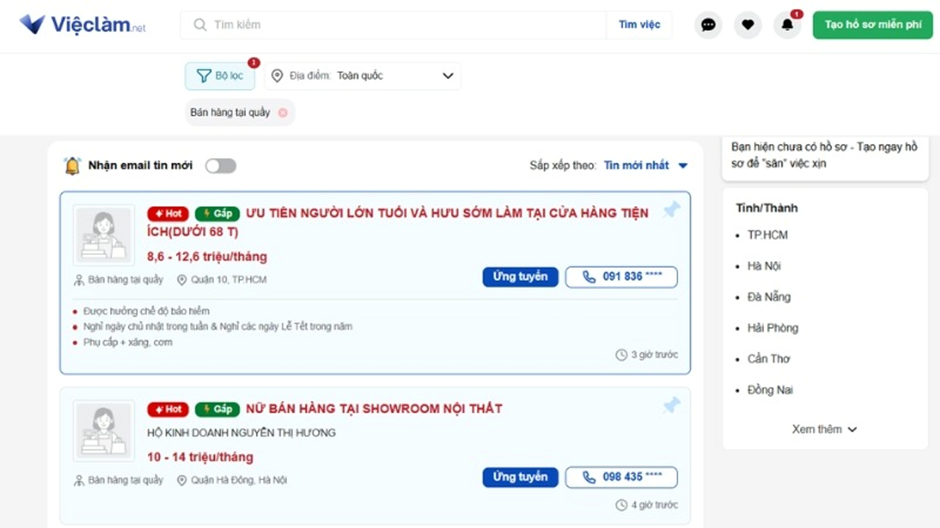Image resolution: width=940 pixels, height=528 pixels.
Task: Toggle 'Nhận email tin mới' switch
Action: pos(220,166)
